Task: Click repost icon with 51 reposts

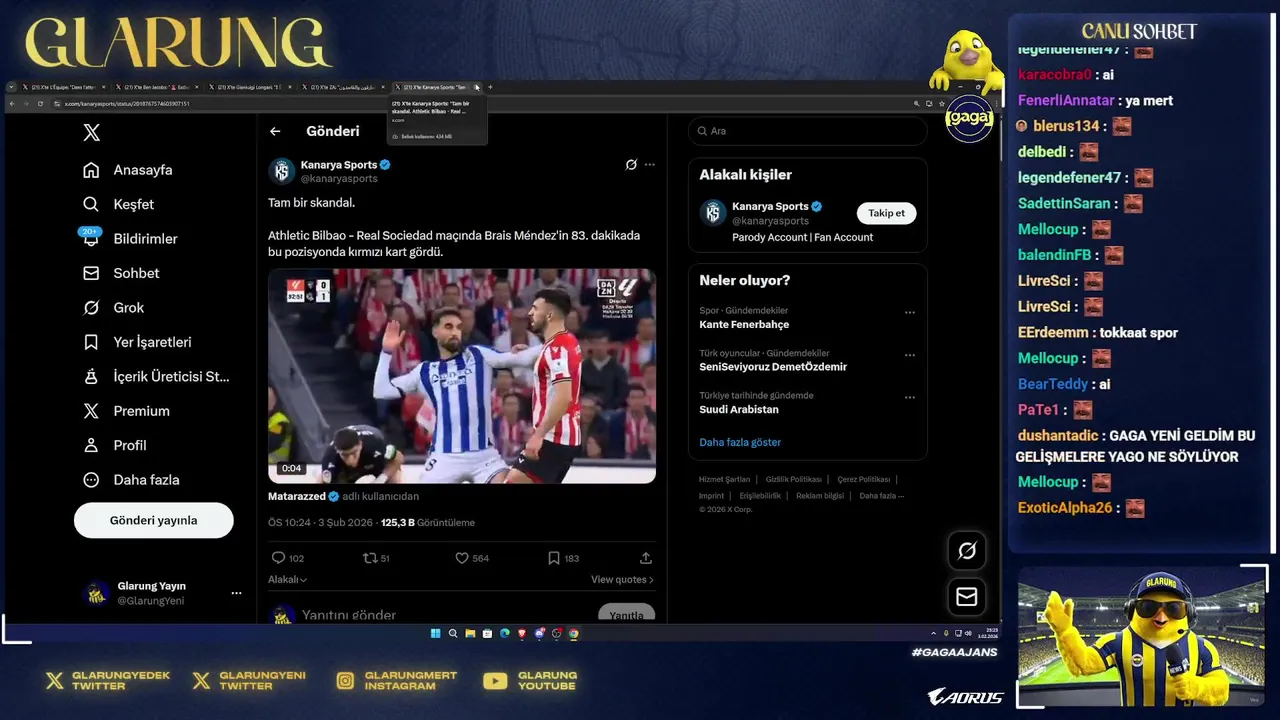Action: pyautogui.click(x=369, y=558)
